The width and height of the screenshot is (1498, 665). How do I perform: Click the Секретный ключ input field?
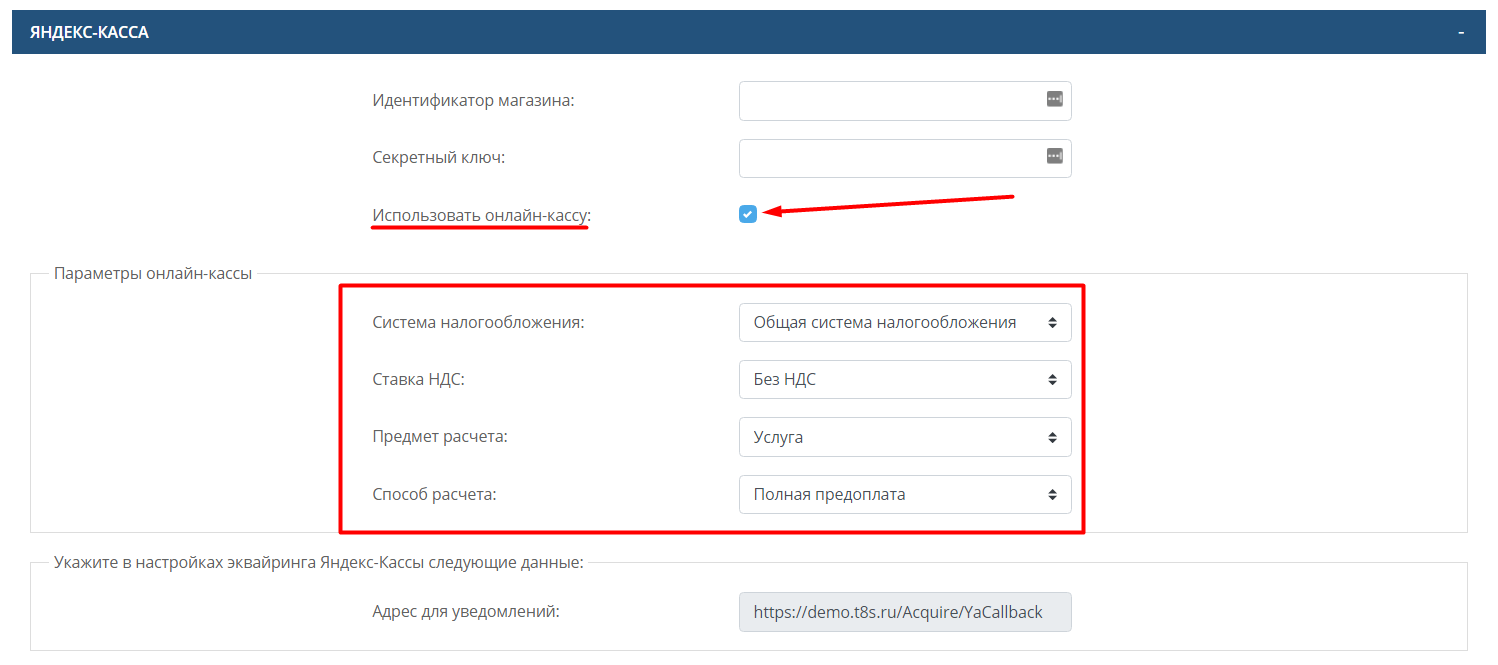905,158
